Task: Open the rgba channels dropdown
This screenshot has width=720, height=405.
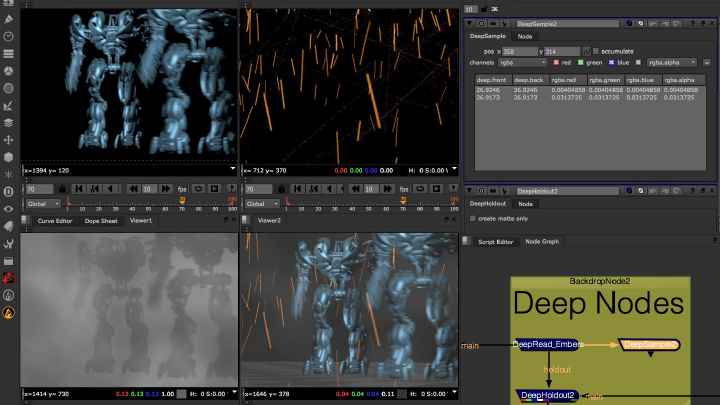Action: tap(522, 62)
